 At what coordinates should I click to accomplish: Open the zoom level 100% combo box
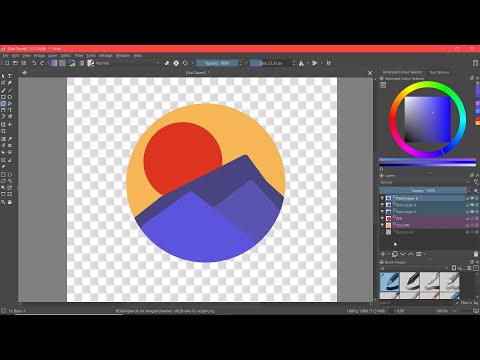[x=442, y=311]
